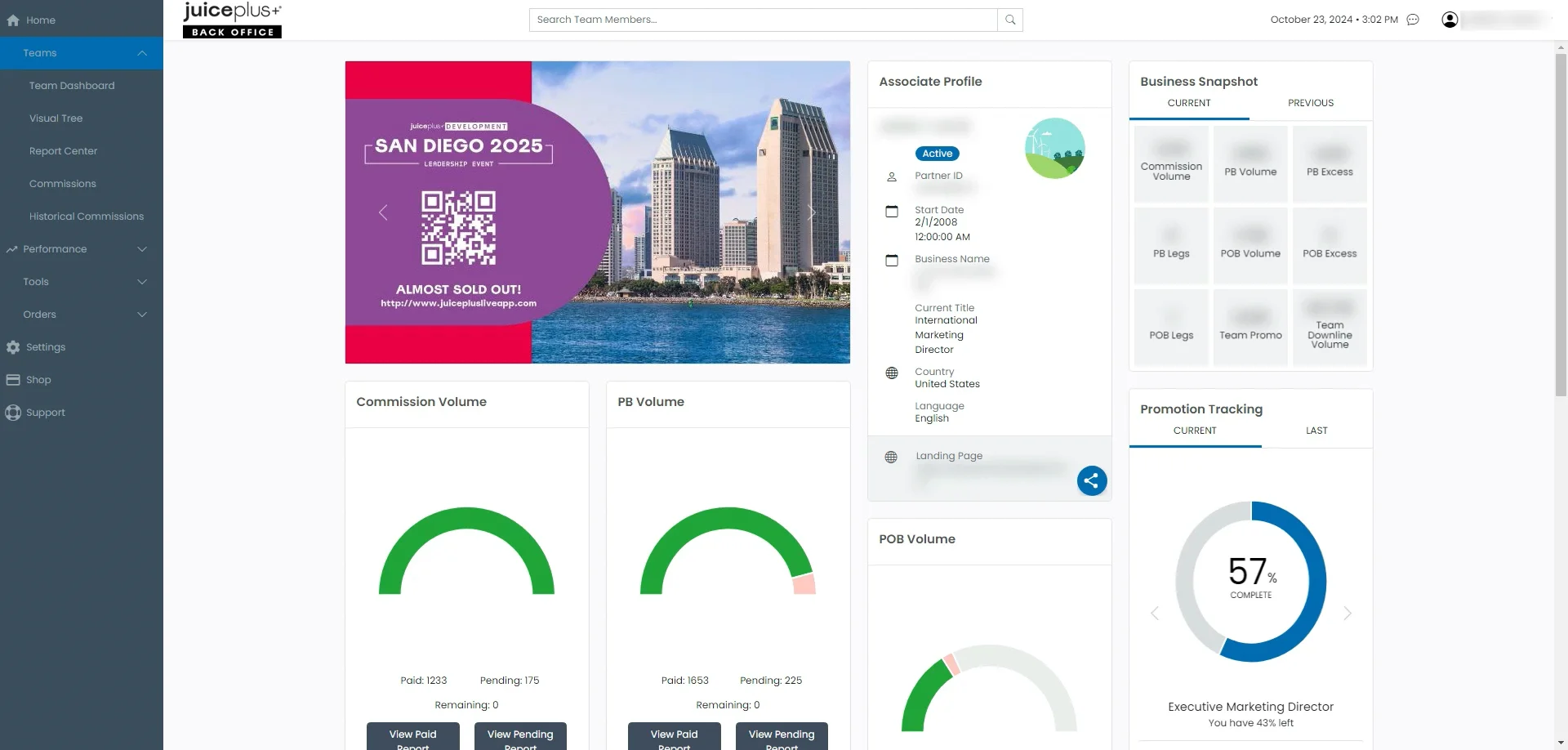1568x750 pixels.
Task: Open the Settings gear in the sidebar
Action: click(x=13, y=346)
